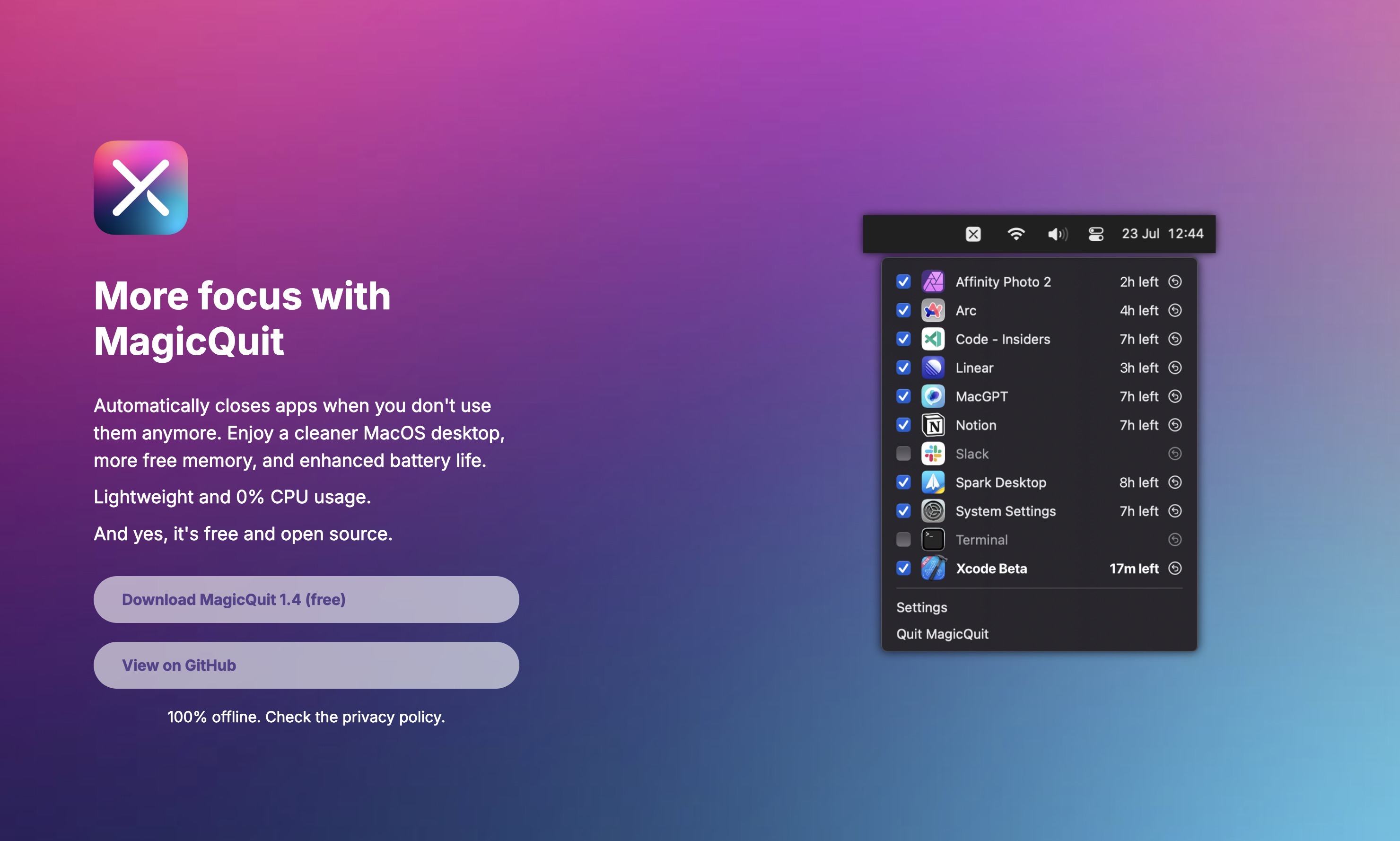
Task: Click the 23 Jul 12:44 clock
Action: pyautogui.click(x=1162, y=234)
